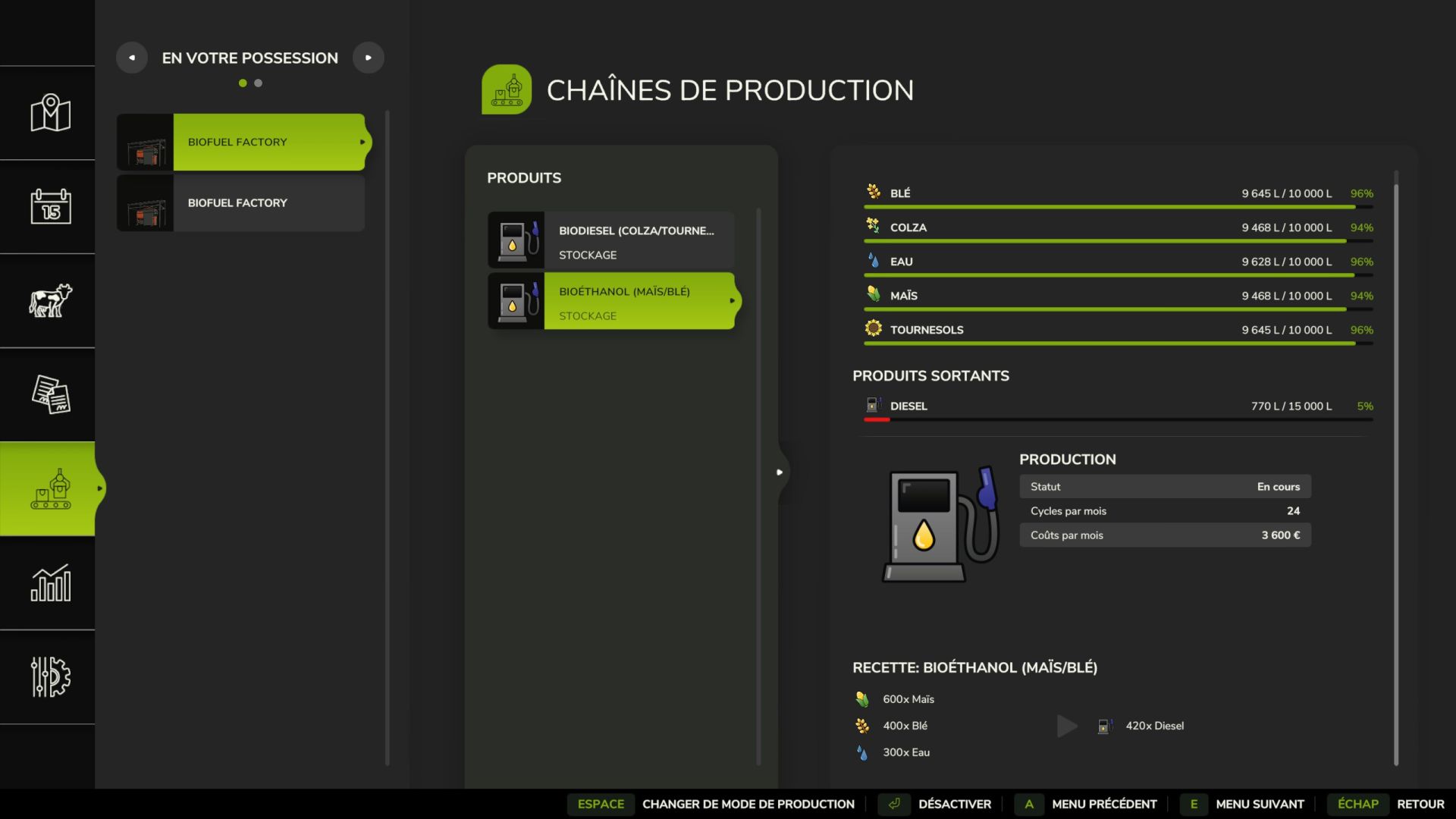Select the second page indicator dot
Image resolution: width=1456 pixels, height=819 pixels.
259,83
